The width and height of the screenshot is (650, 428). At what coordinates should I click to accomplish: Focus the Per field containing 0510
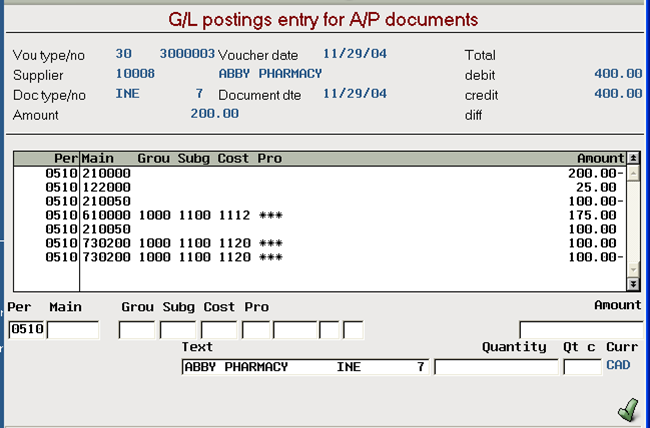point(27,330)
